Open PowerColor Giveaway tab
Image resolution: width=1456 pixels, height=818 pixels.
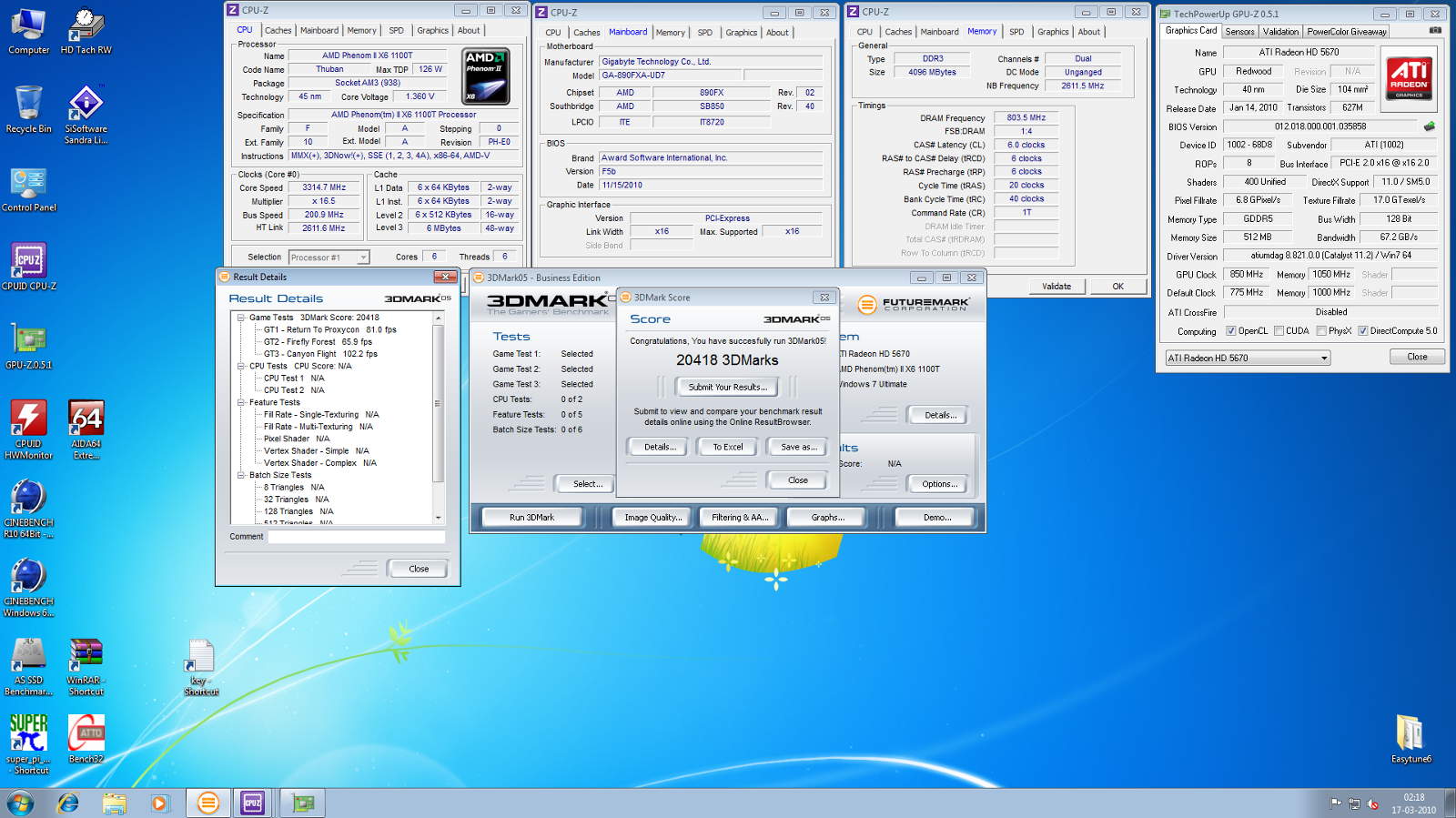(1347, 31)
